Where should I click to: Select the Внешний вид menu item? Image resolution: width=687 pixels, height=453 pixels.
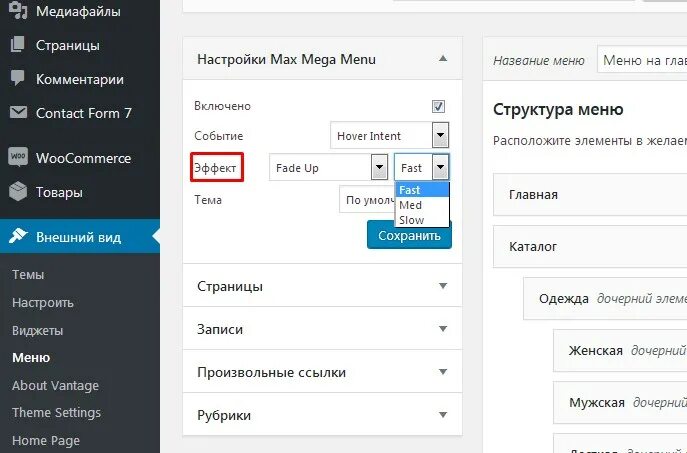pos(80,237)
